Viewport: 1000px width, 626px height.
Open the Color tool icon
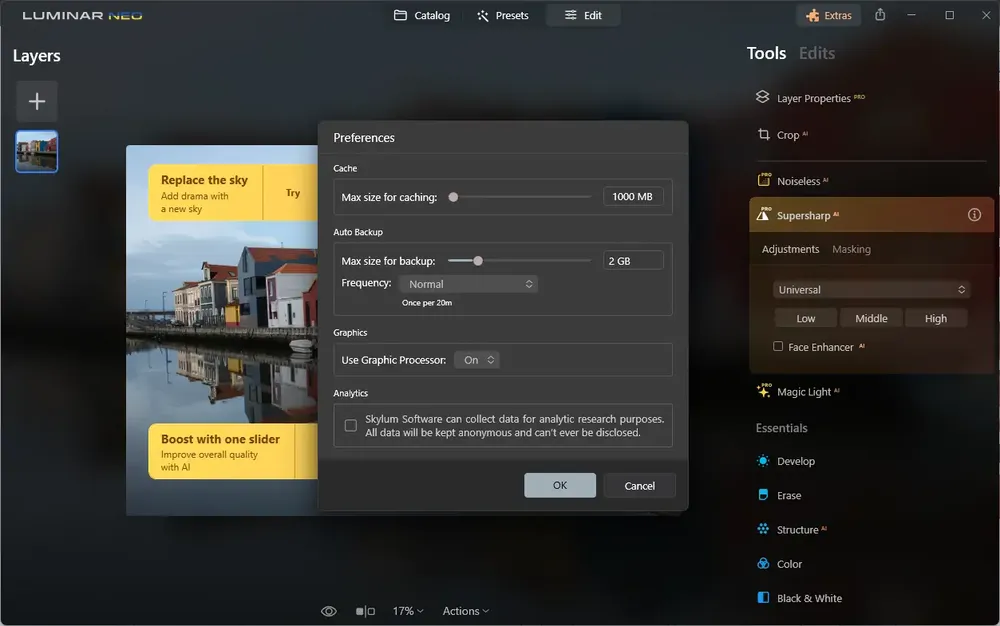pyautogui.click(x=763, y=564)
